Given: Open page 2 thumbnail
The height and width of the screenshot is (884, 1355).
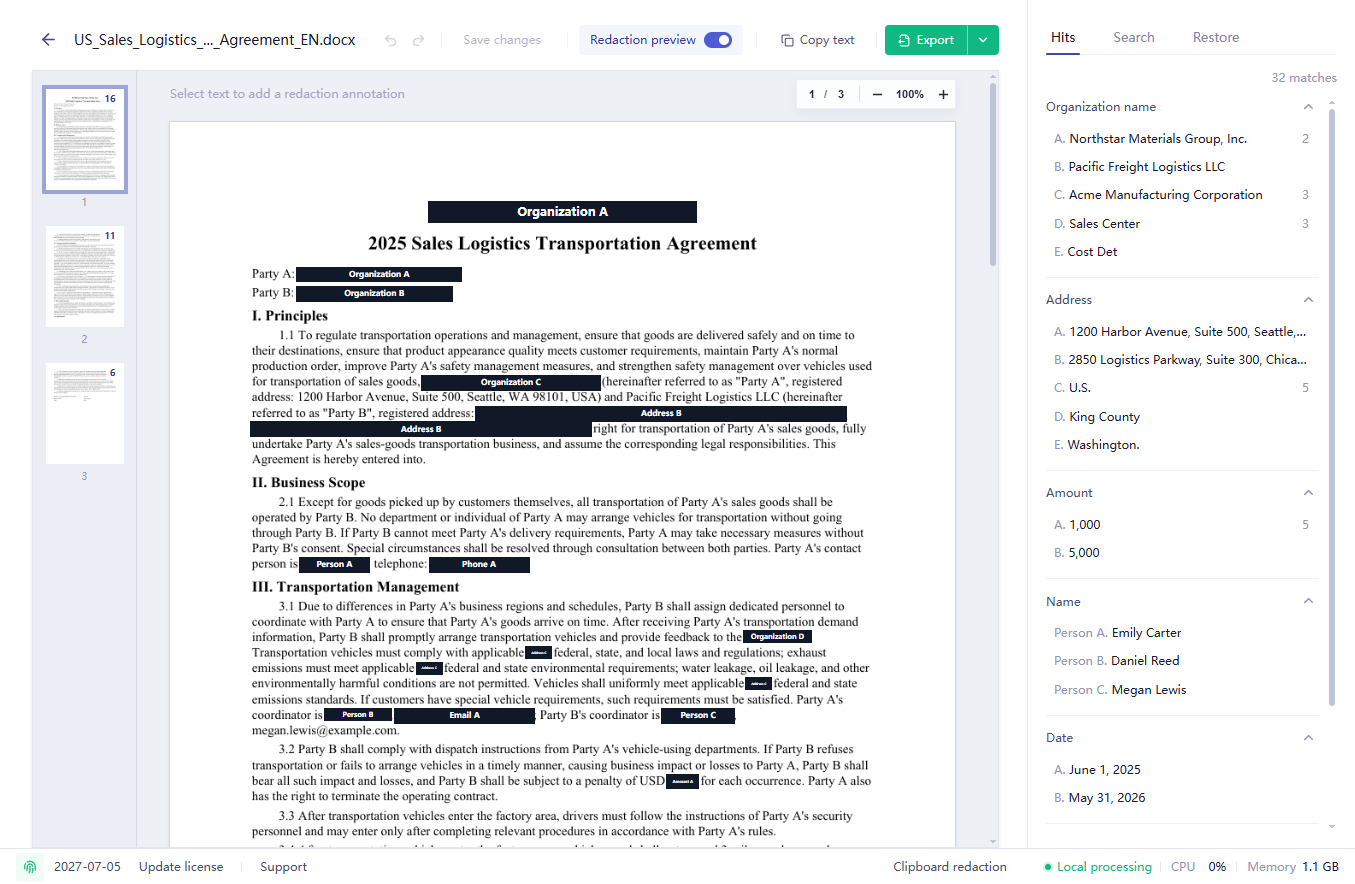Looking at the screenshot, I should pos(85,276).
